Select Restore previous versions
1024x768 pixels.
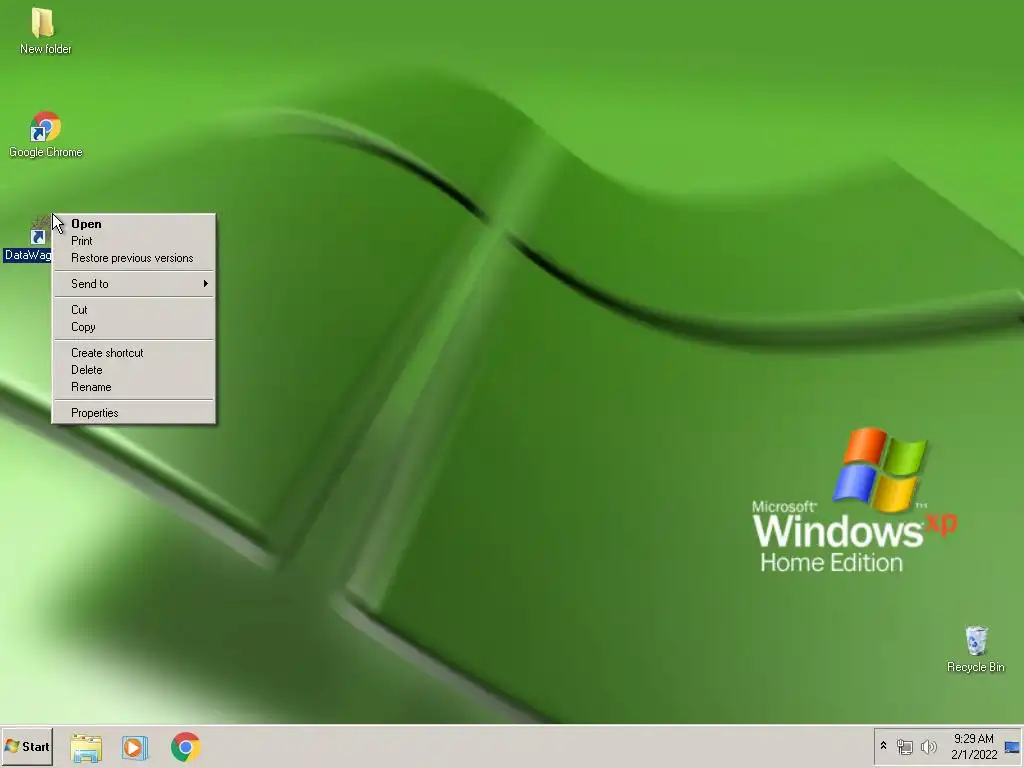pyautogui.click(x=134, y=258)
